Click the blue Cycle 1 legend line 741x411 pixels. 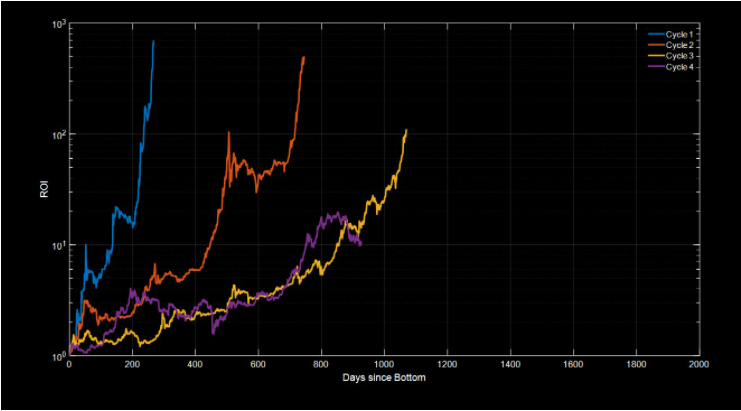656,34
